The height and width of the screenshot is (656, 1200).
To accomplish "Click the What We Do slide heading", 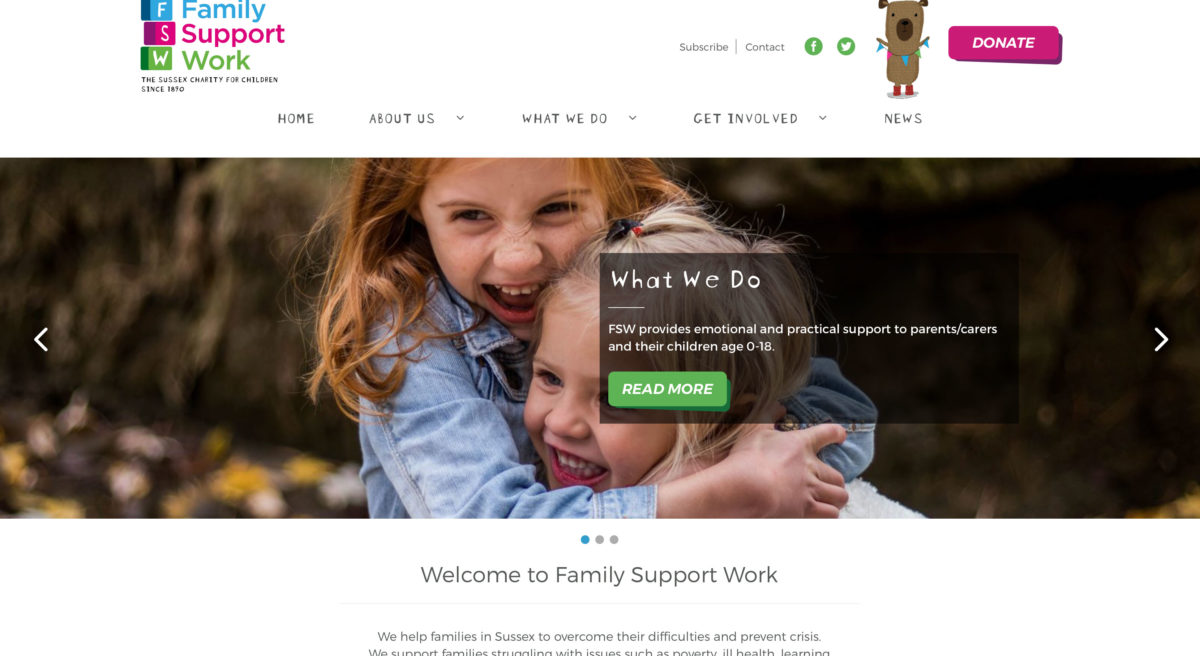I will (686, 280).
